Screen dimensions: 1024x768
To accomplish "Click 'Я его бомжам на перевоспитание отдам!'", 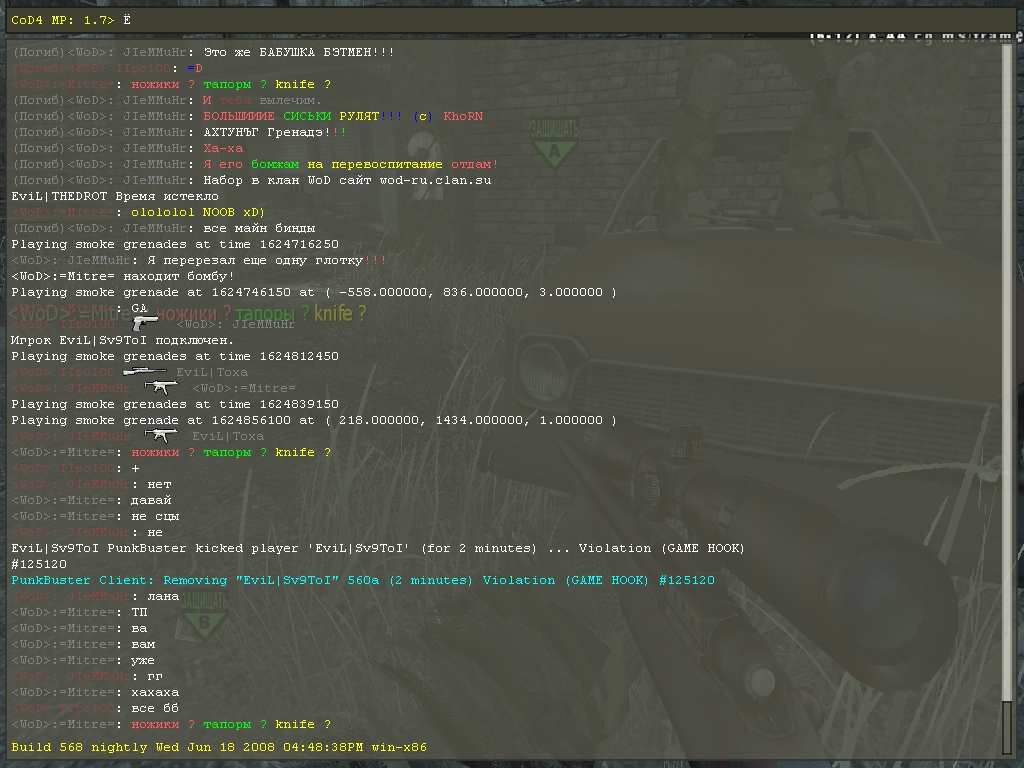I will 351,164.
